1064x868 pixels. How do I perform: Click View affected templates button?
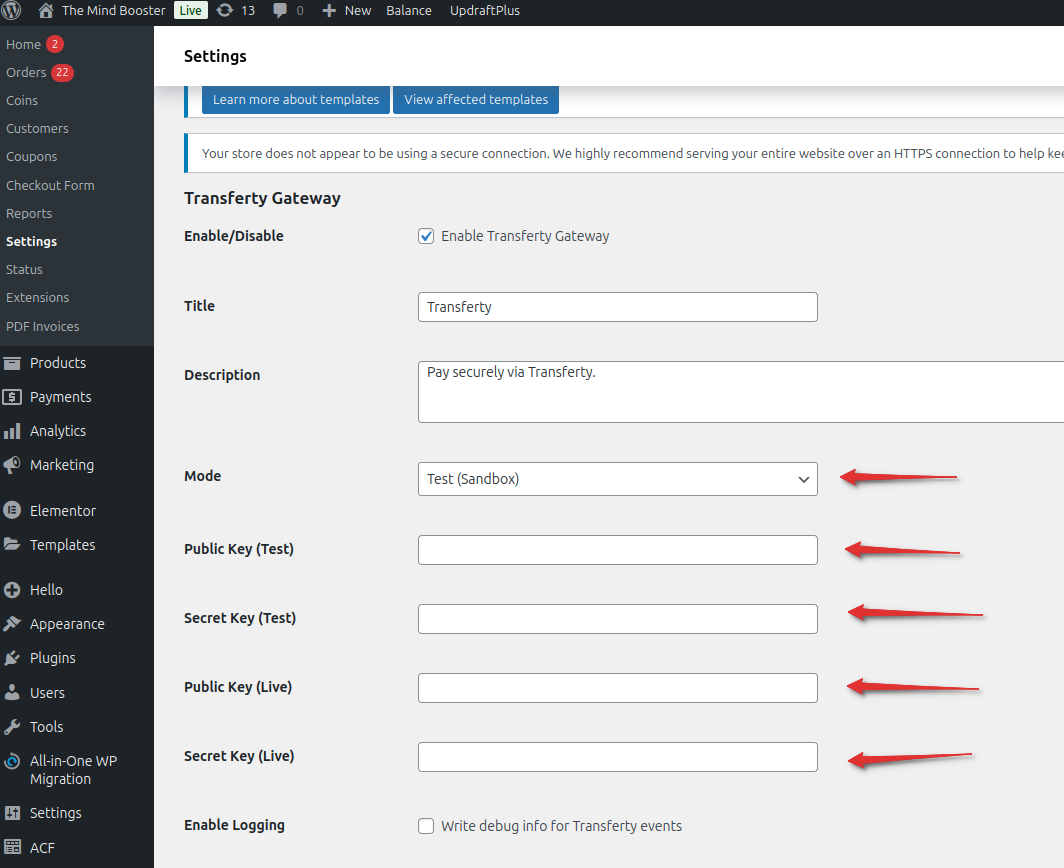[x=476, y=100]
